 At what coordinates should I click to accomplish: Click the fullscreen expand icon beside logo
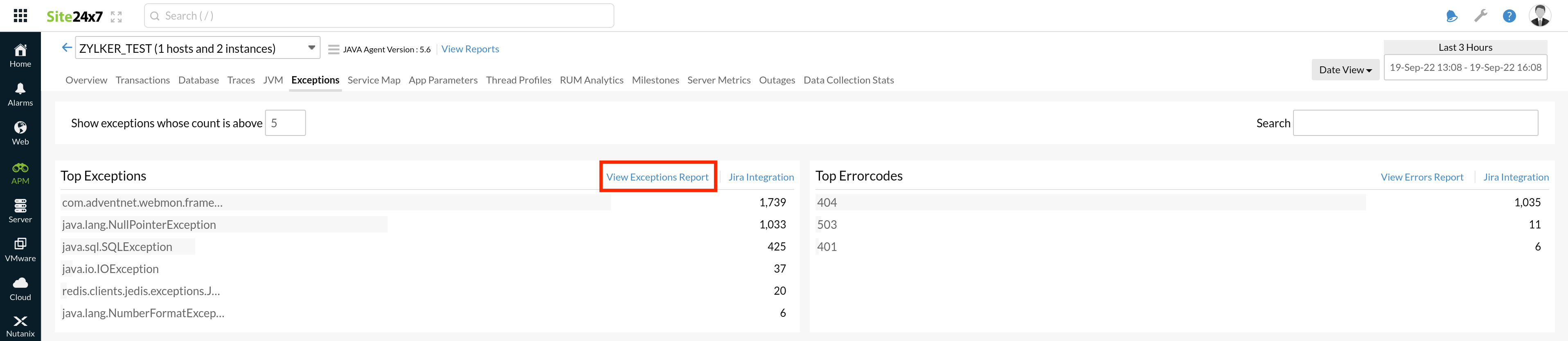116,17
